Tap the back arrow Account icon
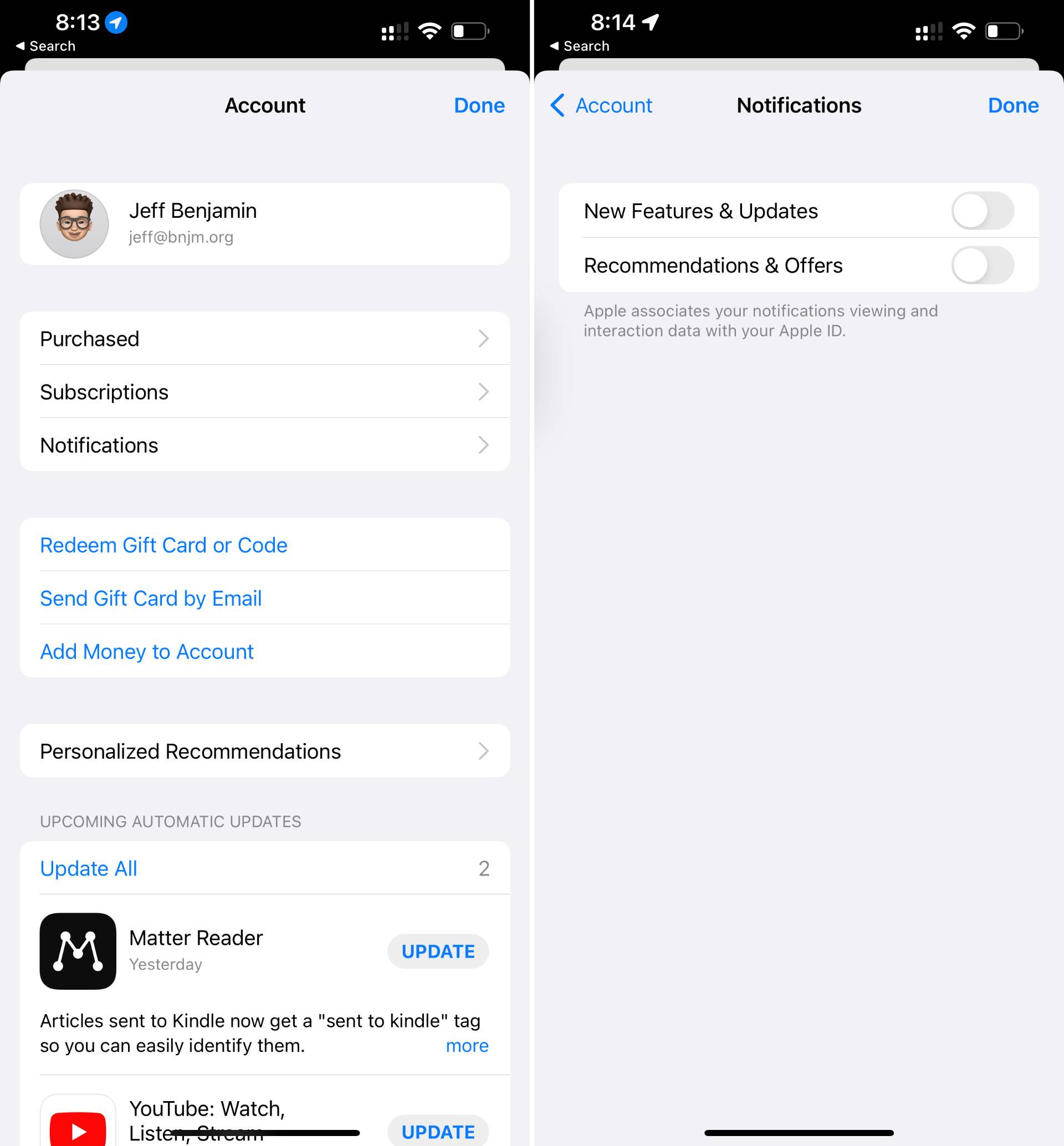Image resolution: width=1064 pixels, height=1146 pixels. point(600,105)
